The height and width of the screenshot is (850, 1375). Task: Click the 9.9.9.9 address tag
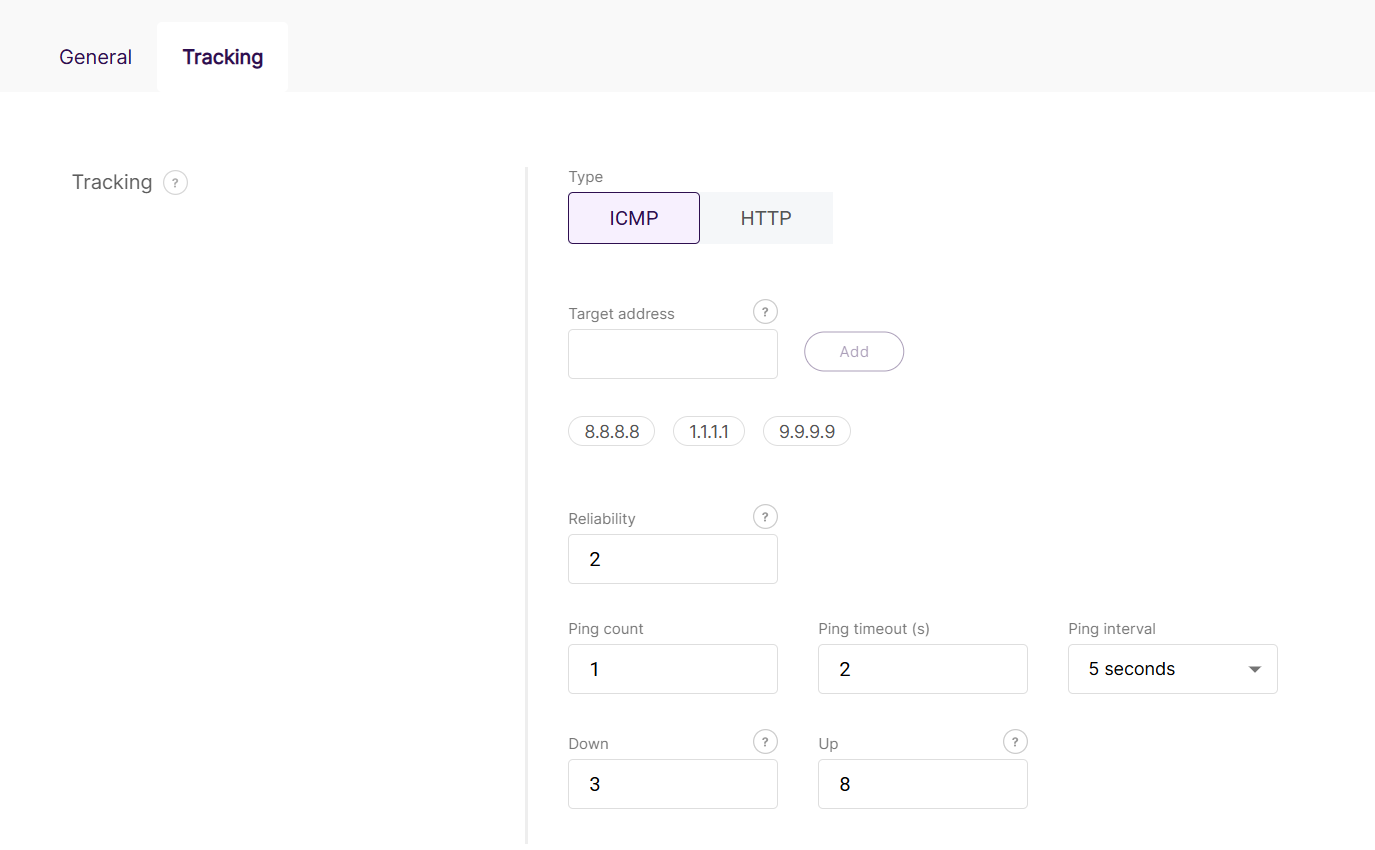[807, 432]
